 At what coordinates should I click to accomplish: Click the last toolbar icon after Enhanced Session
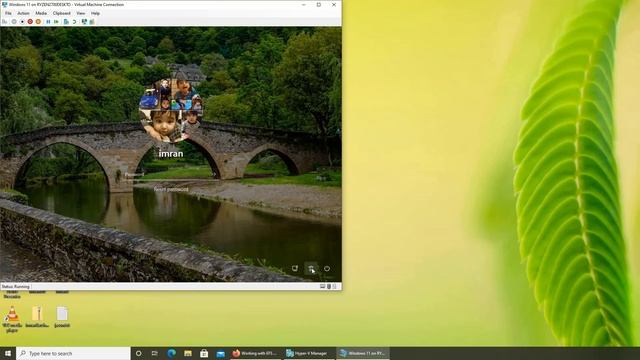(92, 22)
